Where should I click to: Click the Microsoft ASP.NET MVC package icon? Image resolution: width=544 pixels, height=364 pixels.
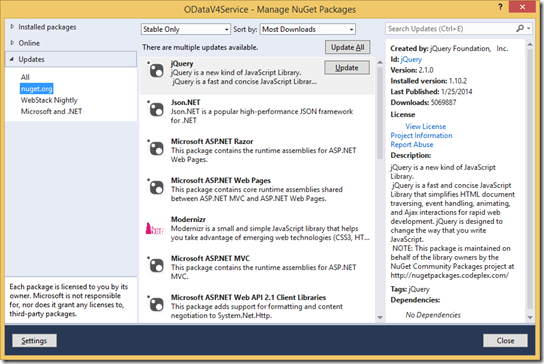(x=156, y=265)
